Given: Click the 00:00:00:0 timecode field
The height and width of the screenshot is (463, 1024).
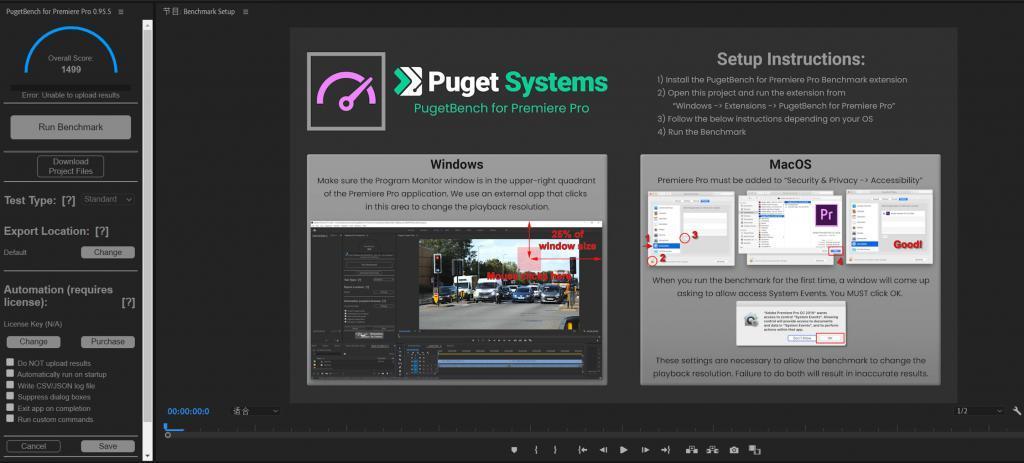Looking at the screenshot, I should [188, 411].
